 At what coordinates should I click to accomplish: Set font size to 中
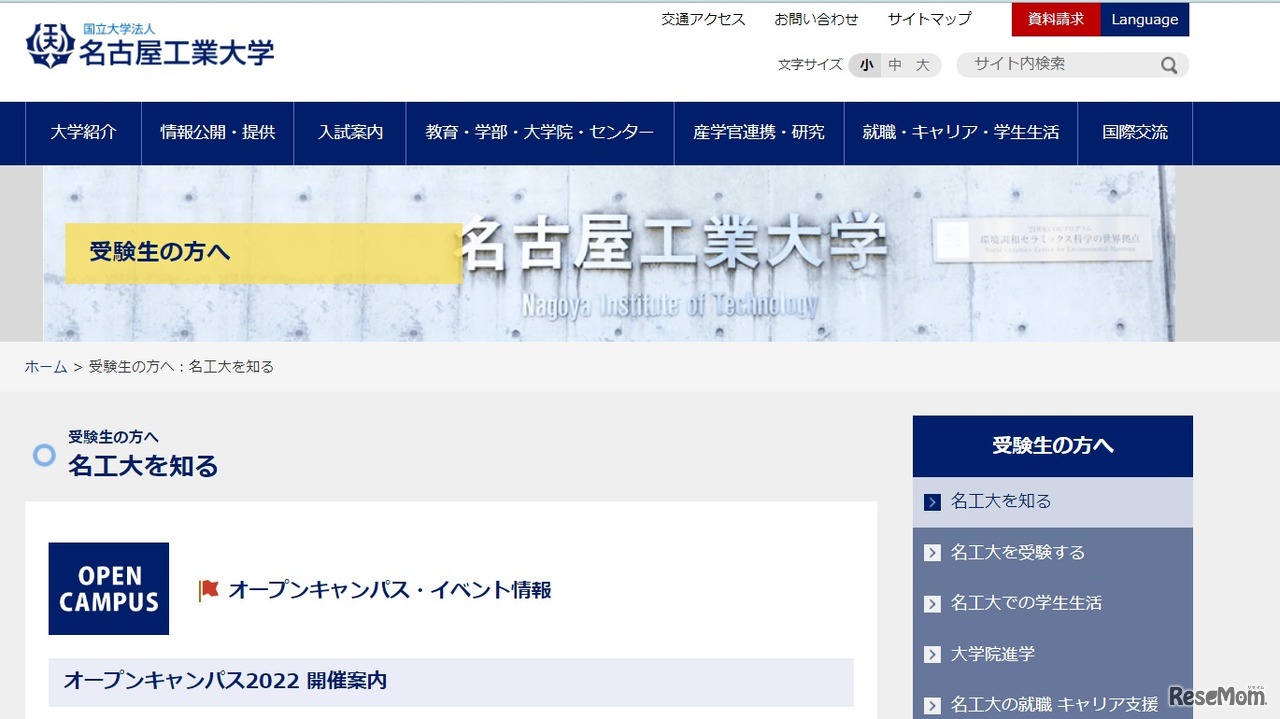coord(895,65)
